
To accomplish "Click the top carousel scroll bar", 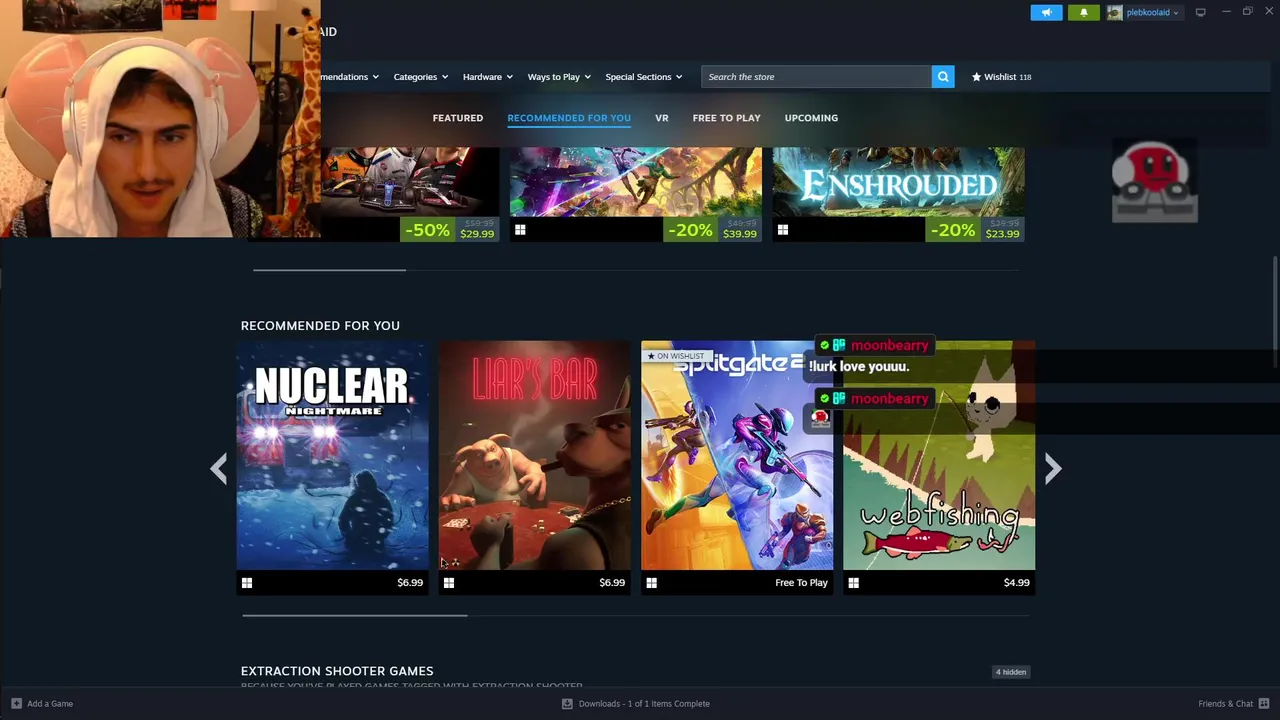I will pos(329,270).
